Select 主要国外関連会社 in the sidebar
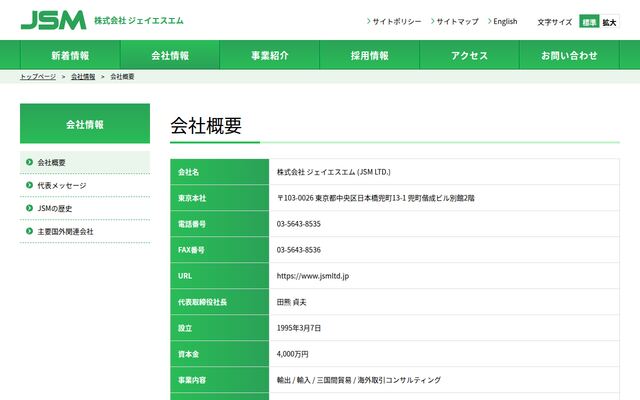Viewport: 640px width, 400px height. click(85, 231)
